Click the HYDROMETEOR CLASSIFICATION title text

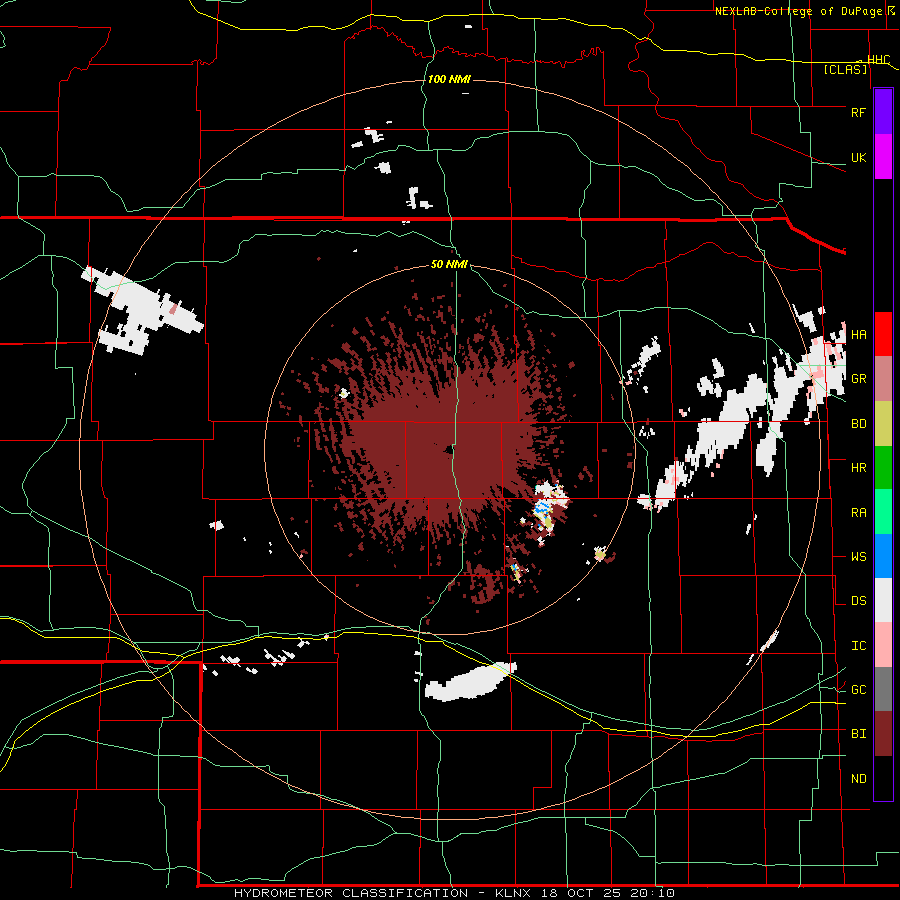pos(351,893)
